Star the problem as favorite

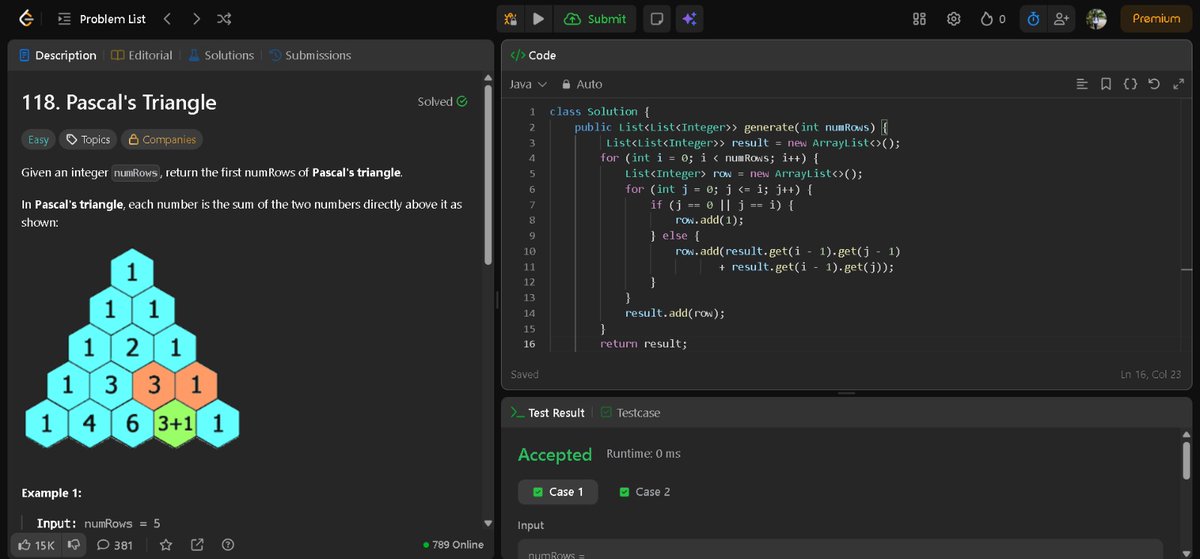(x=166, y=545)
